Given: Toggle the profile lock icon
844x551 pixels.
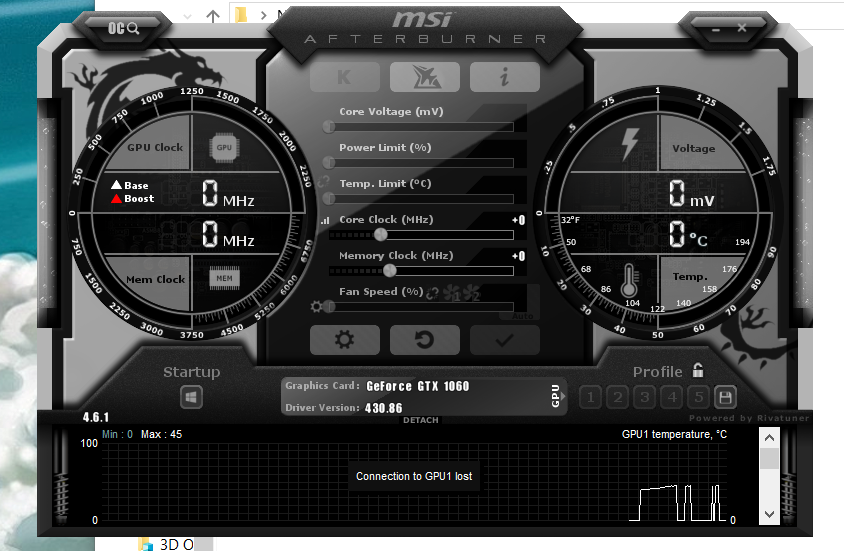Looking at the screenshot, I should pos(698,370).
